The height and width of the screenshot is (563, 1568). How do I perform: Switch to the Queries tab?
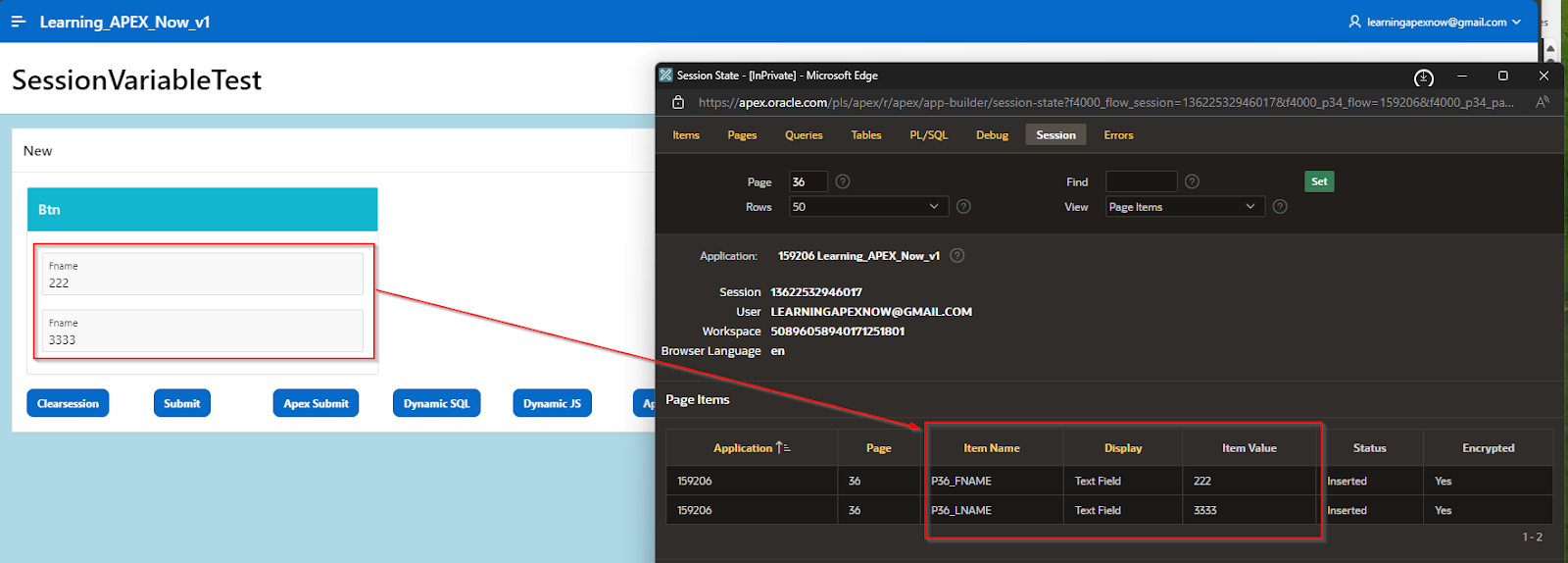click(x=804, y=135)
